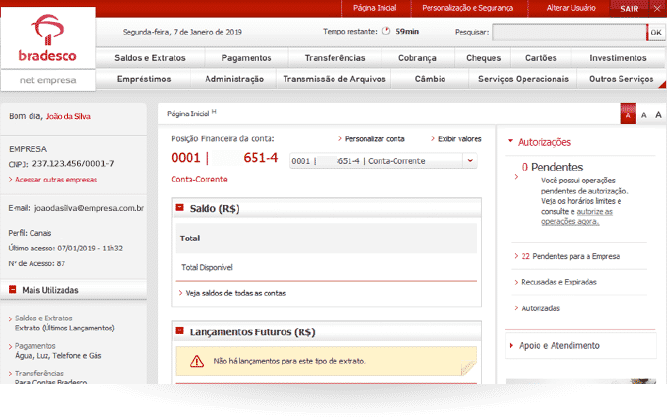
Task: Click the arrow beside 0 Pendentes
Action: point(516,176)
